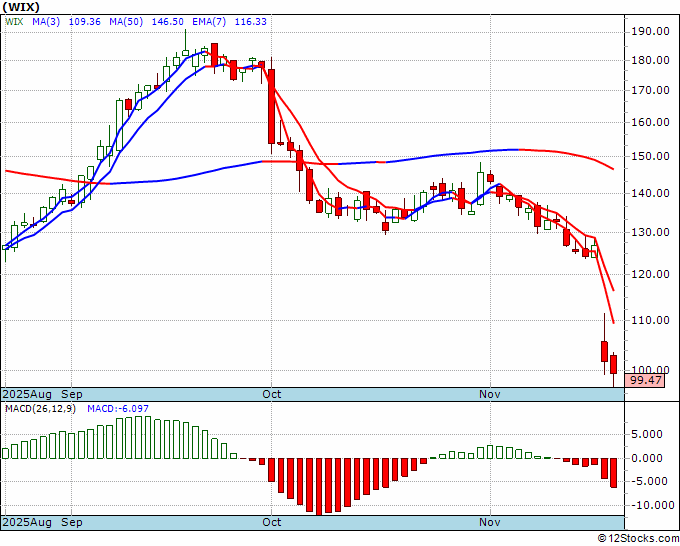Click the MA(3) value 109.36
This screenshot has width=680, height=546.
click(x=85, y=22)
